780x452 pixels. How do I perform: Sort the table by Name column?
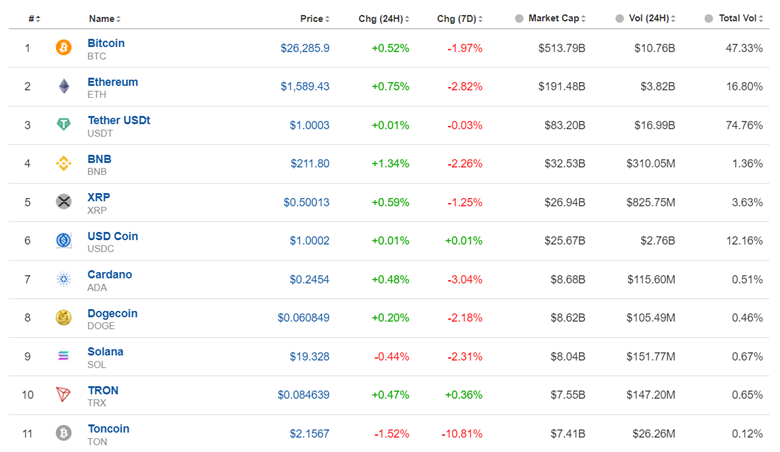click(104, 19)
